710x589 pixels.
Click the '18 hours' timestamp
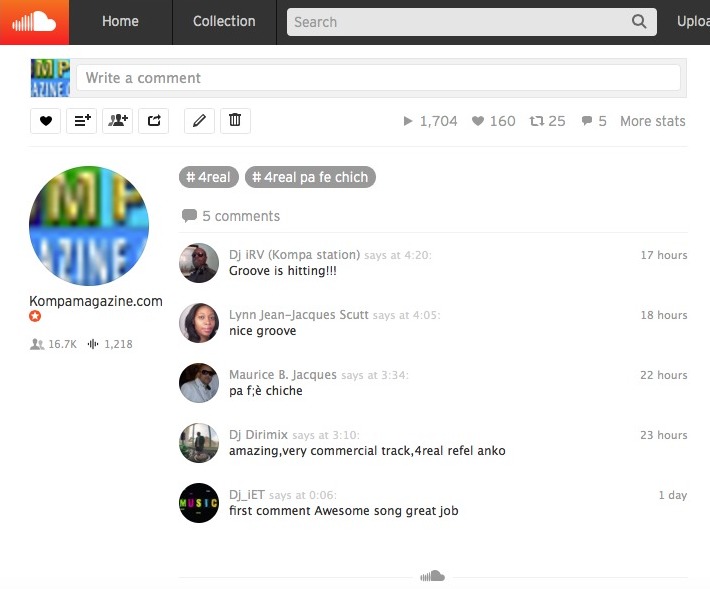[664, 315]
